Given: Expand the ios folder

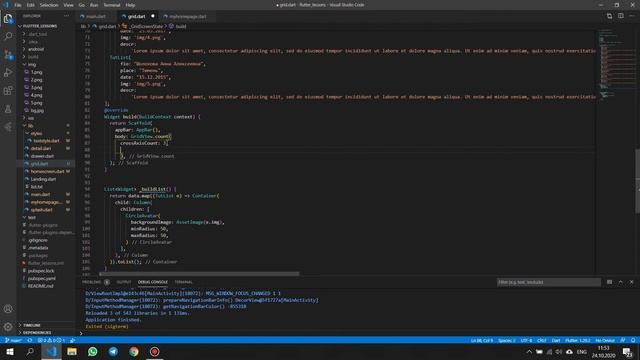Looking at the screenshot, I should coord(31,118).
